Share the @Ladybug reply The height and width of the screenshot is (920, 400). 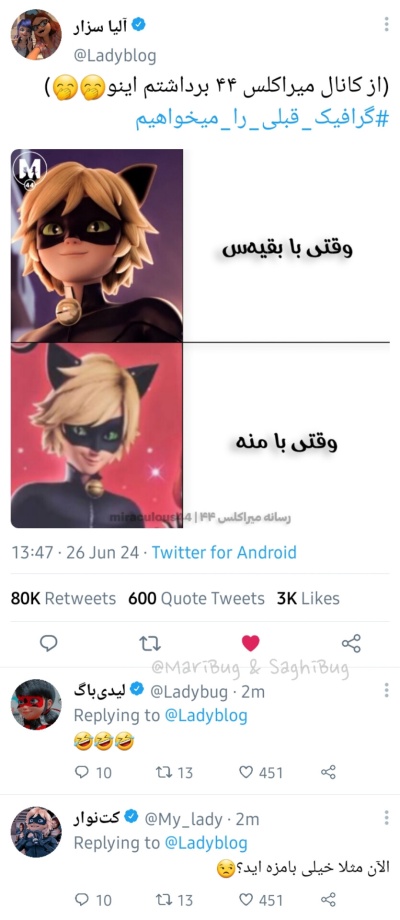coord(328,772)
